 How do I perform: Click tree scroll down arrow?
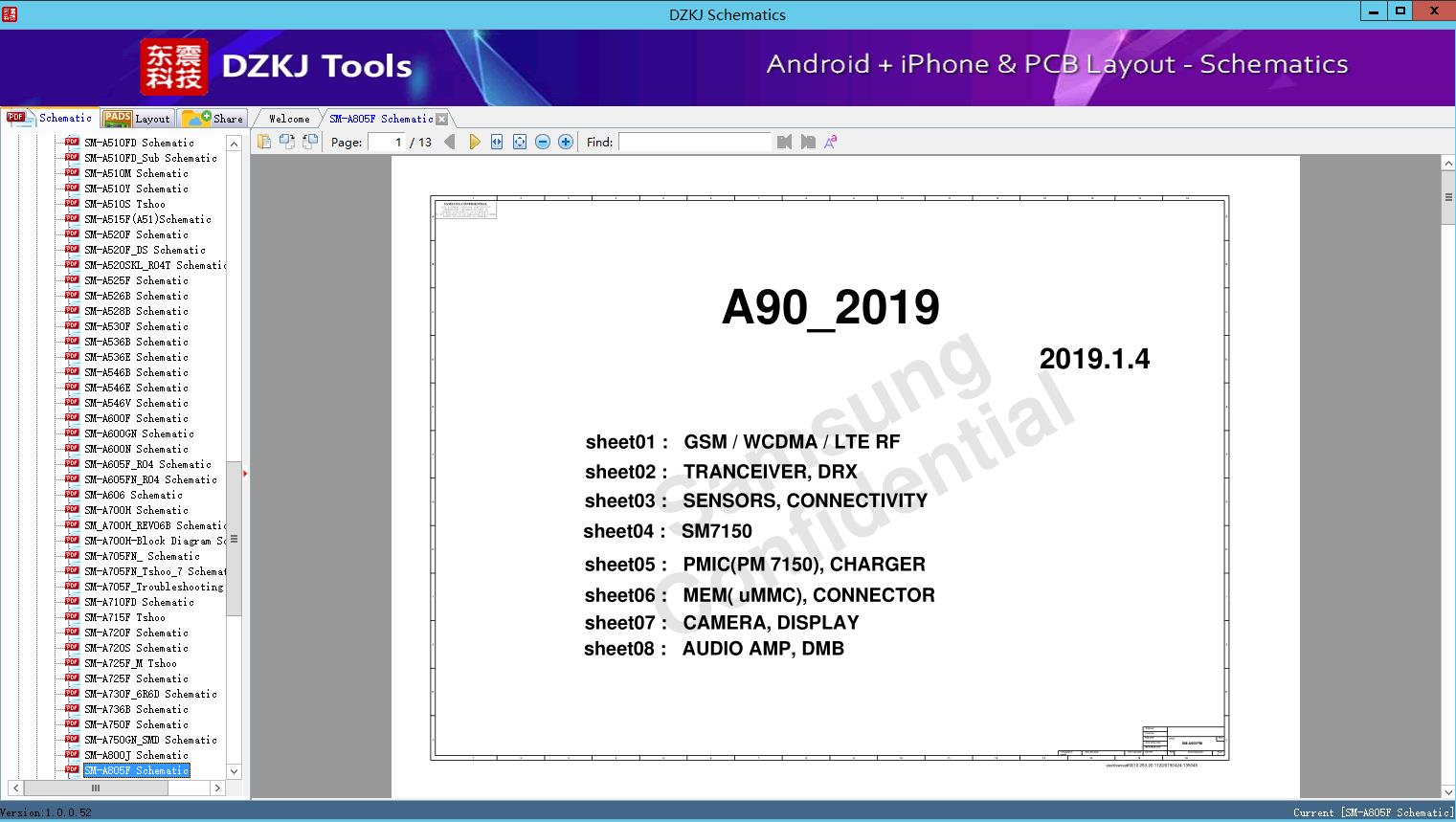click(x=234, y=771)
